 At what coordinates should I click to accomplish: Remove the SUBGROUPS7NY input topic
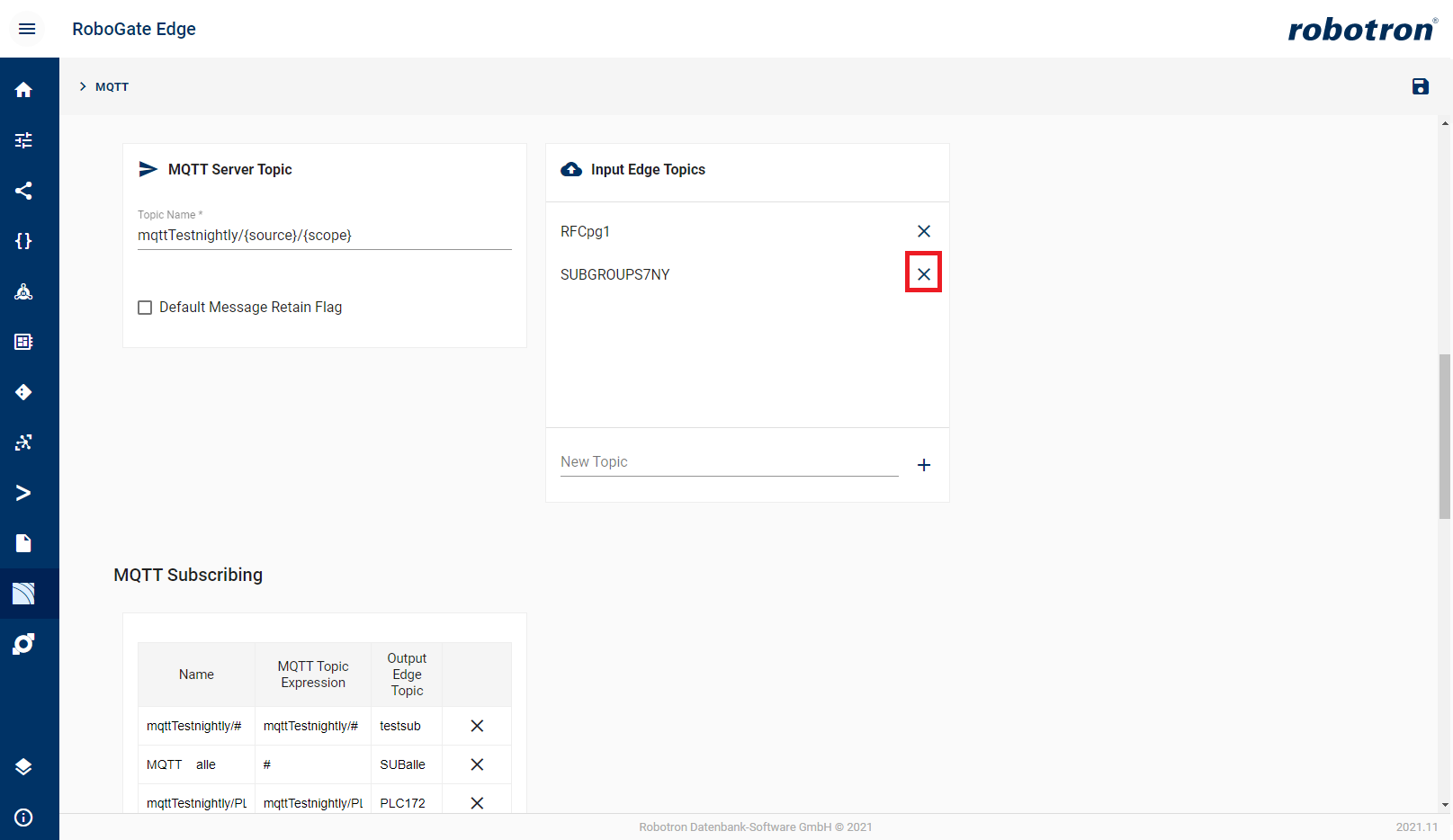click(x=923, y=274)
